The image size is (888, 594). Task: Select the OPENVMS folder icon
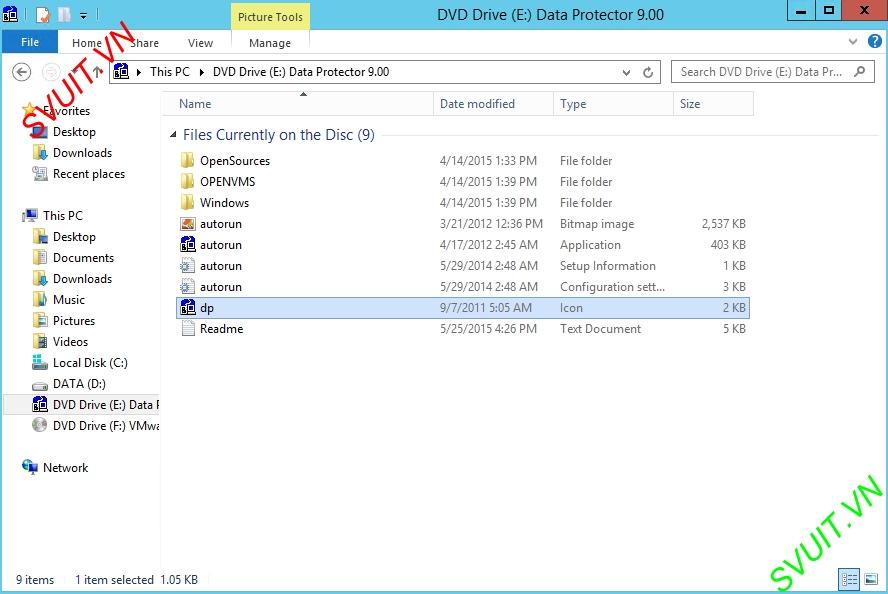[187, 181]
